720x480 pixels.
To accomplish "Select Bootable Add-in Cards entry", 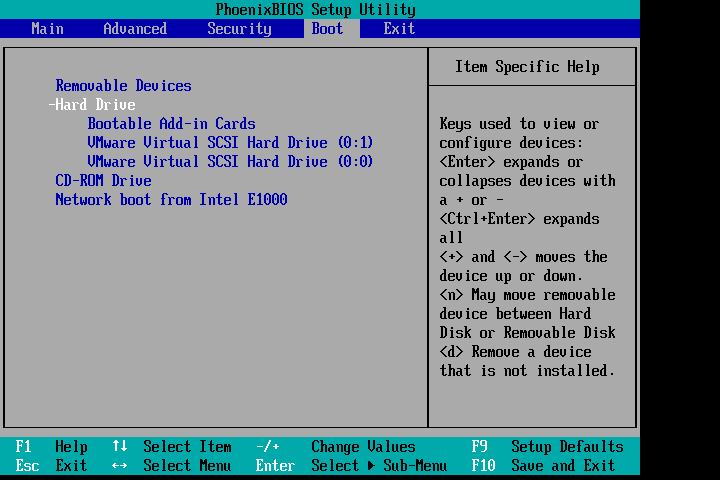I will point(171,124).
